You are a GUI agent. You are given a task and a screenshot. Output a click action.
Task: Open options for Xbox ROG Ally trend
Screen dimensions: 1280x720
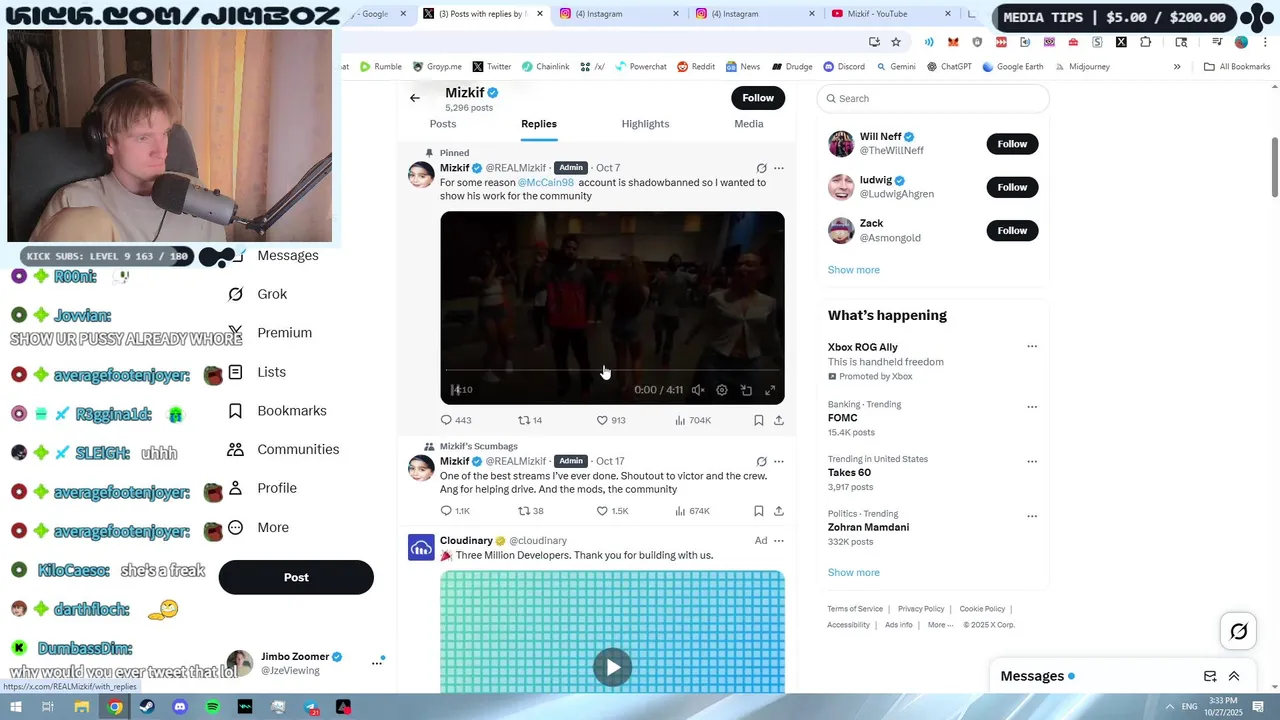(x=1032, y=347)
